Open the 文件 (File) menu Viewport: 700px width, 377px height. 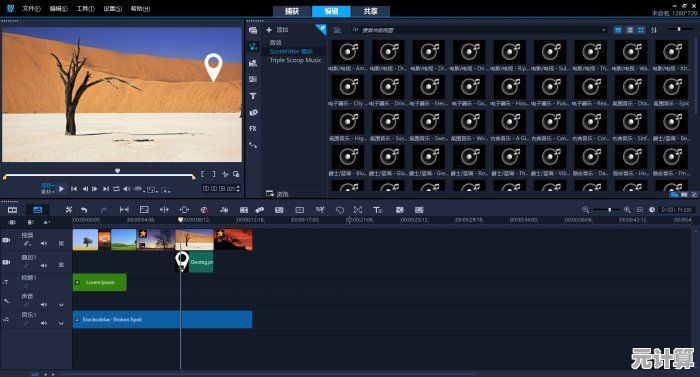31,8
